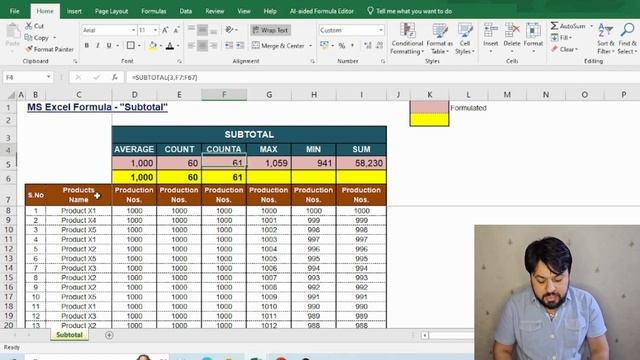Toggle Italic formatting

coord(98,45)
